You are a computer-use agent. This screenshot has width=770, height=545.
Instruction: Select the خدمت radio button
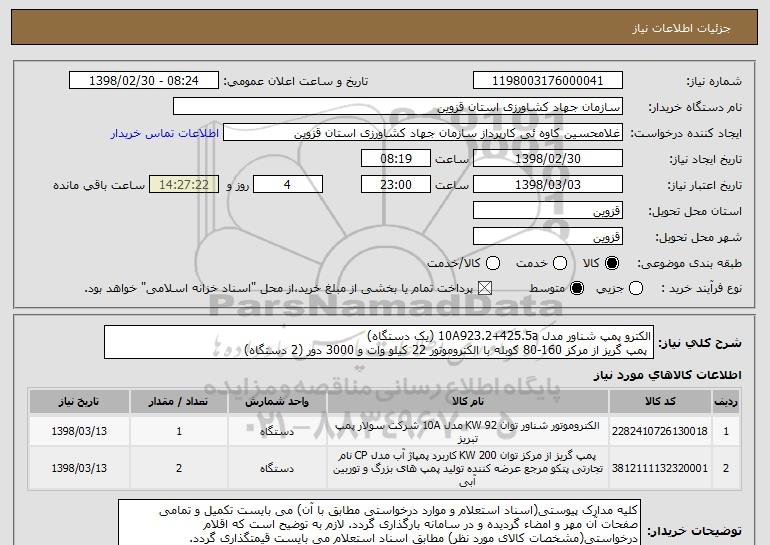560,264
